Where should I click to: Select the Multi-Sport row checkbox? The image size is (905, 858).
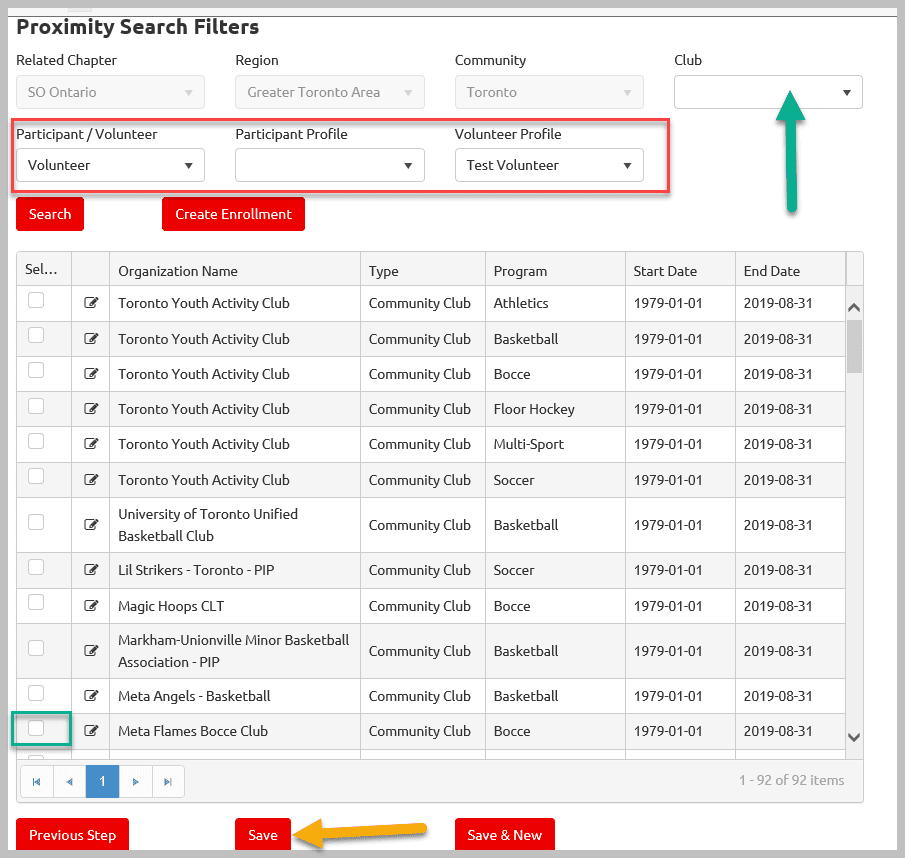pyautogui.click(x=36, y=441)
